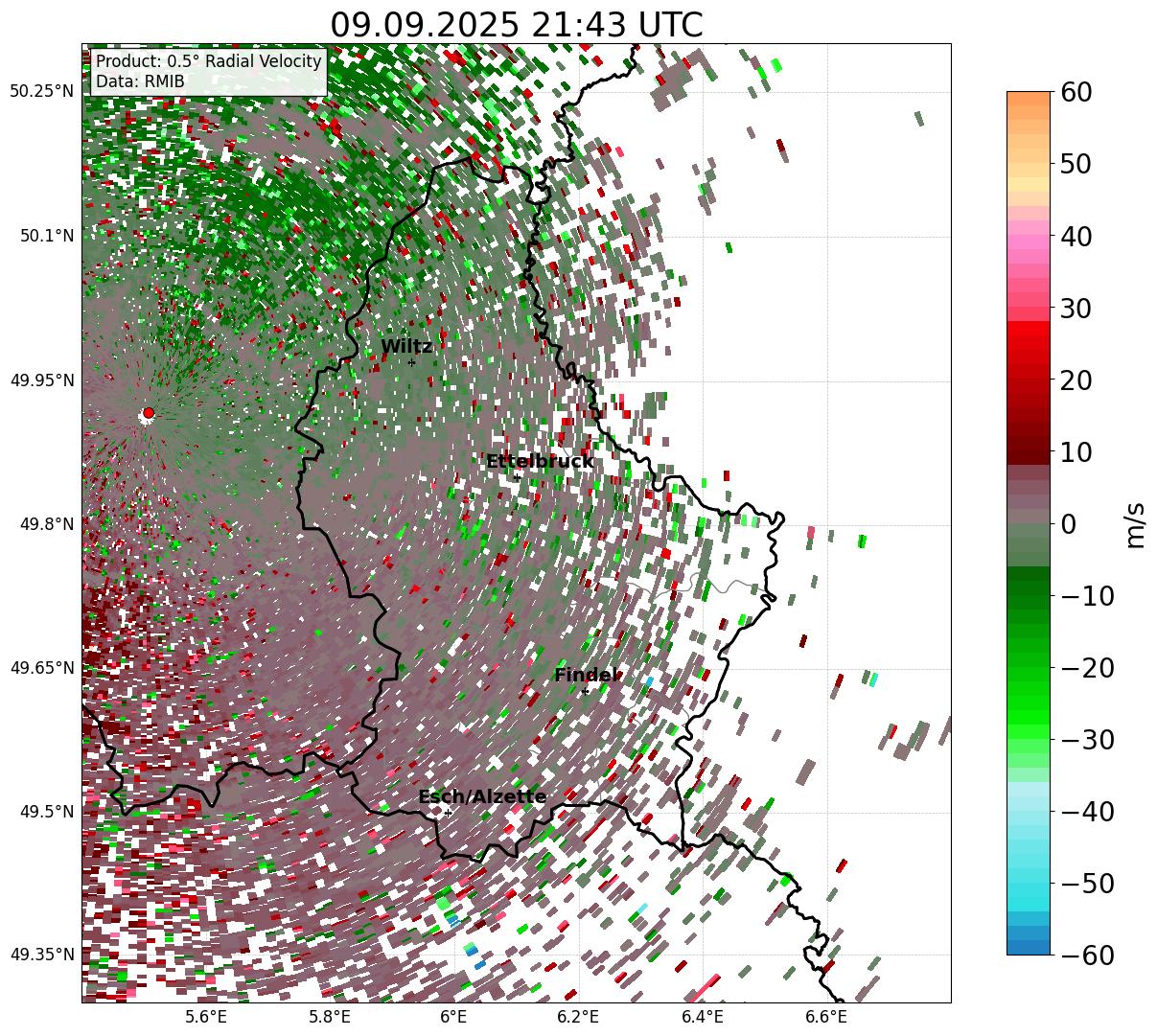Click the Wiltz cross marker
Screen dimensions: 1157x1036
[412, 362]
